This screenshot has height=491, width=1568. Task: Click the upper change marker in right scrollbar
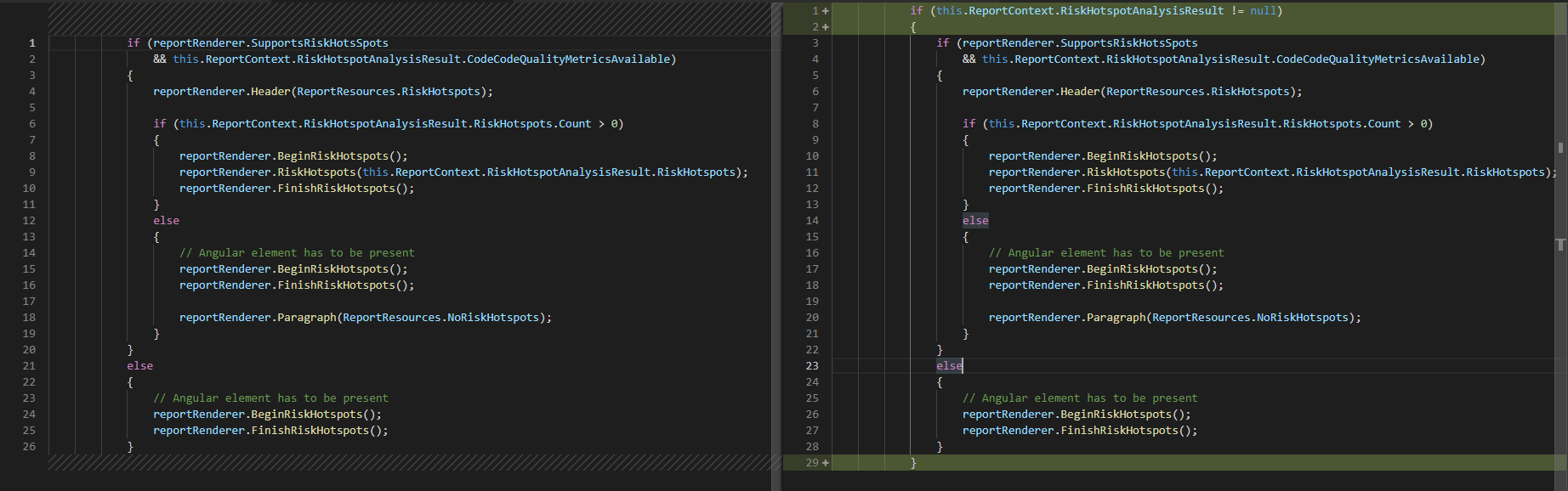pos(1560,148)
